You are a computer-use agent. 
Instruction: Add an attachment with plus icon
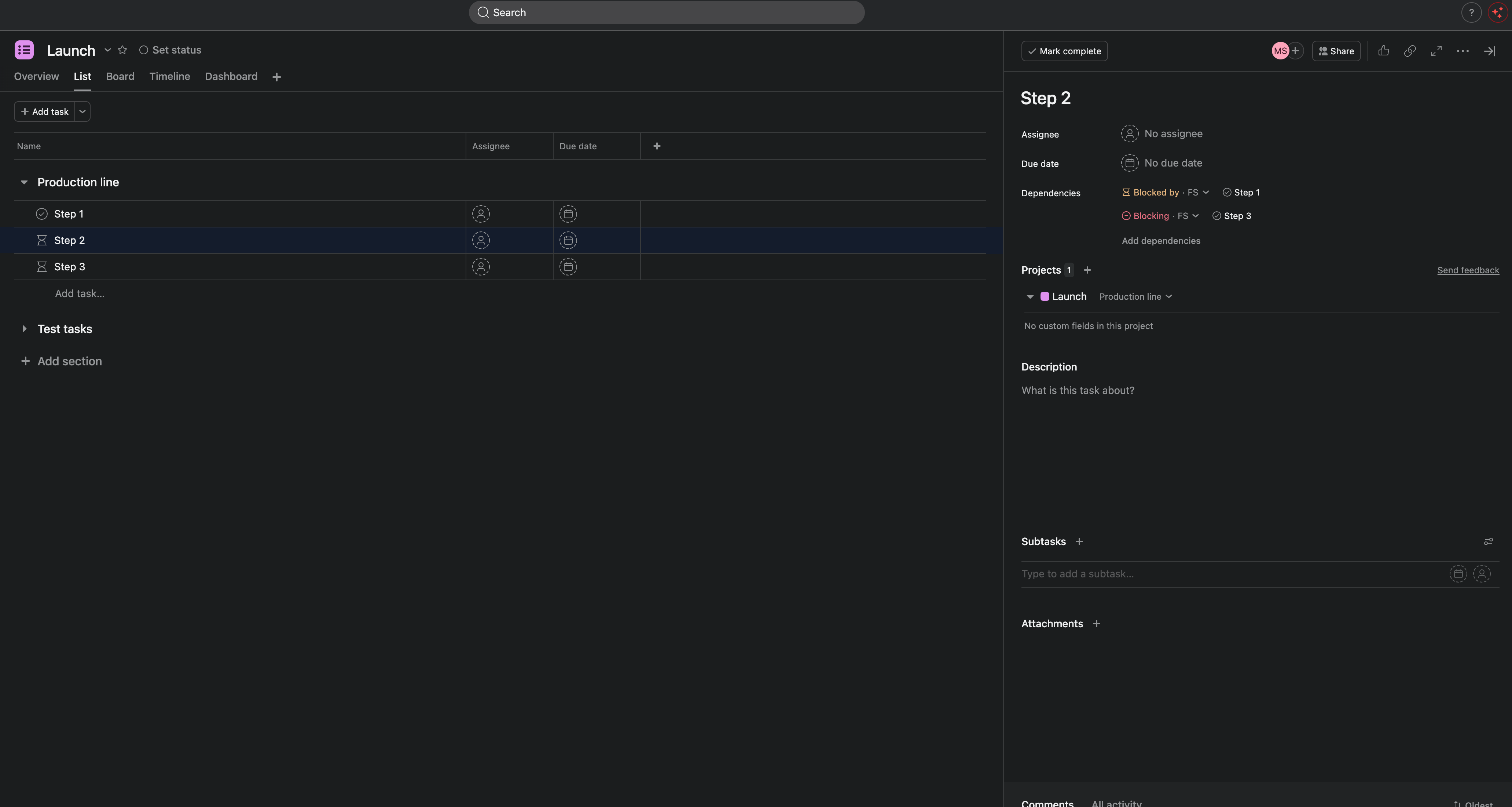[x=1096, y=624]
